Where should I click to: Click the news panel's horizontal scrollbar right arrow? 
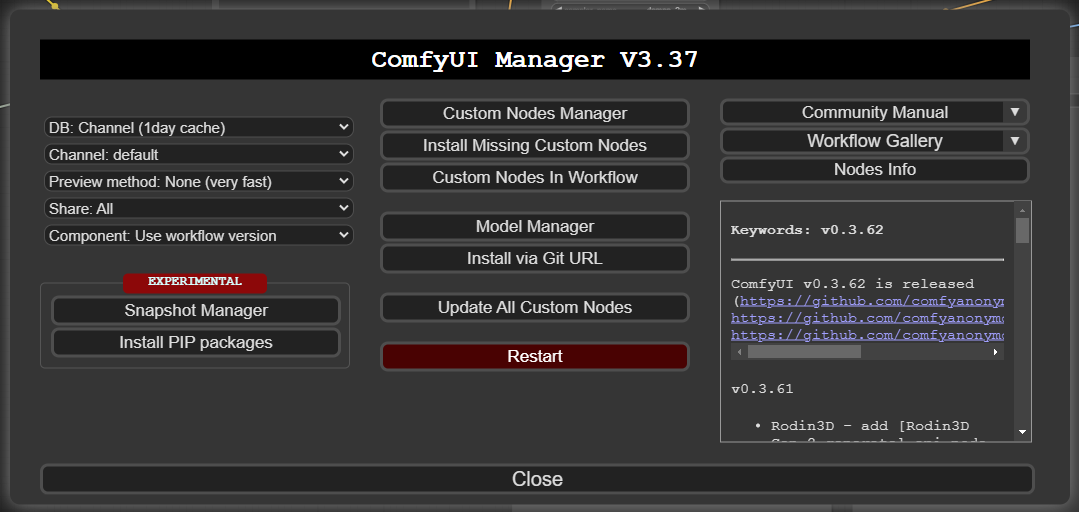click(995, 352)
